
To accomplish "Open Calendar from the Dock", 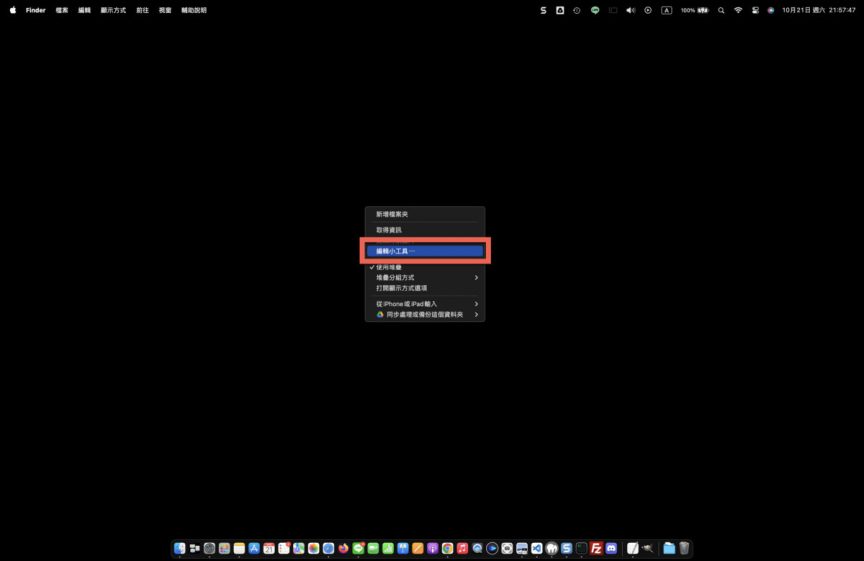I will click(x=269, y=548).
